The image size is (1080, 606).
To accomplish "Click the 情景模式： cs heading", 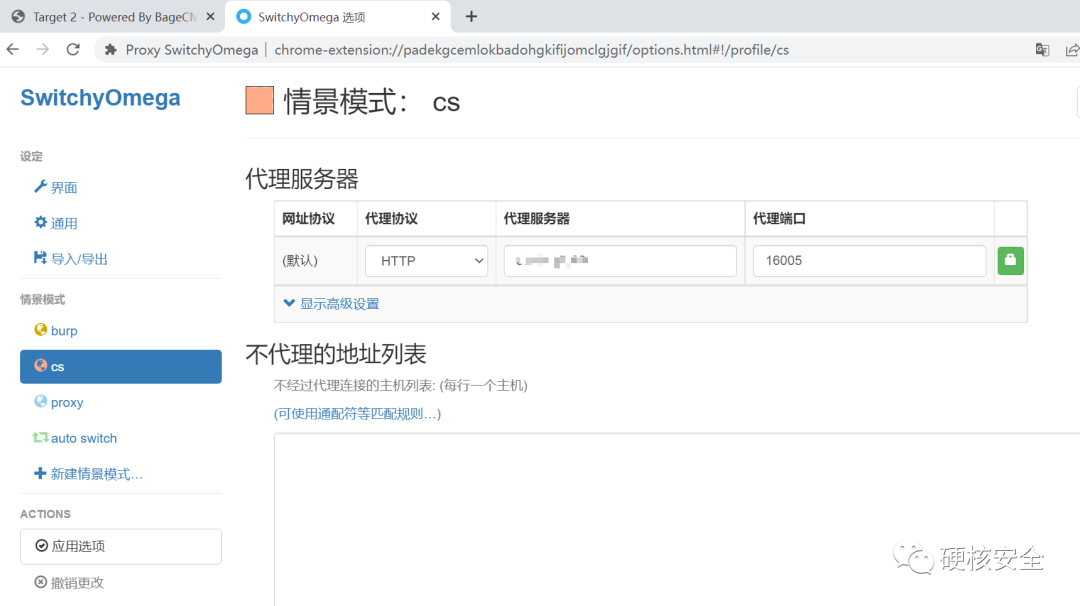I will (371, 102).
